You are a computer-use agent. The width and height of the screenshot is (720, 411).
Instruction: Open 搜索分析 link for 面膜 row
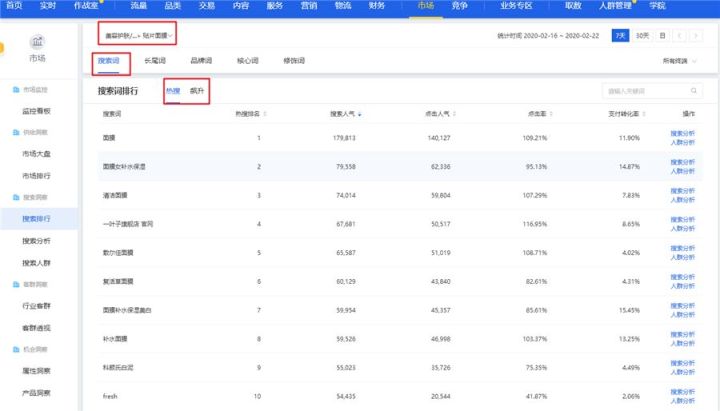pyautogui.click(x=682, y=133)
